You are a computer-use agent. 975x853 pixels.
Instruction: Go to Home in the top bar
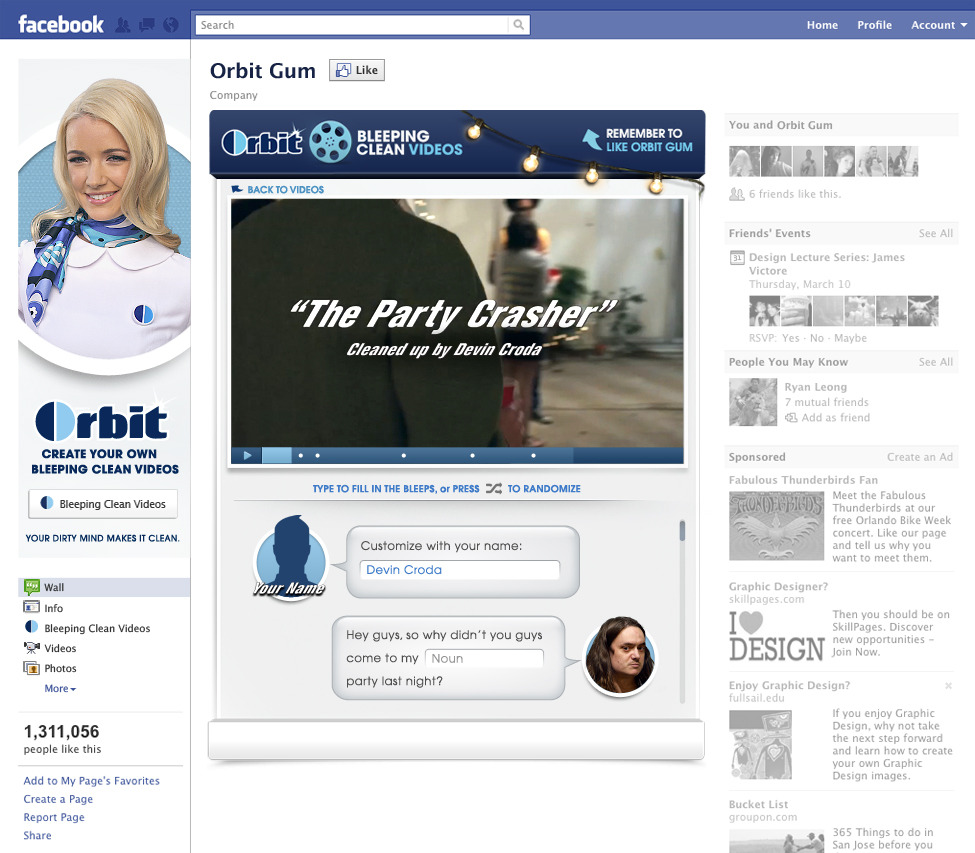pyautogui.click(x=822, y=25)
